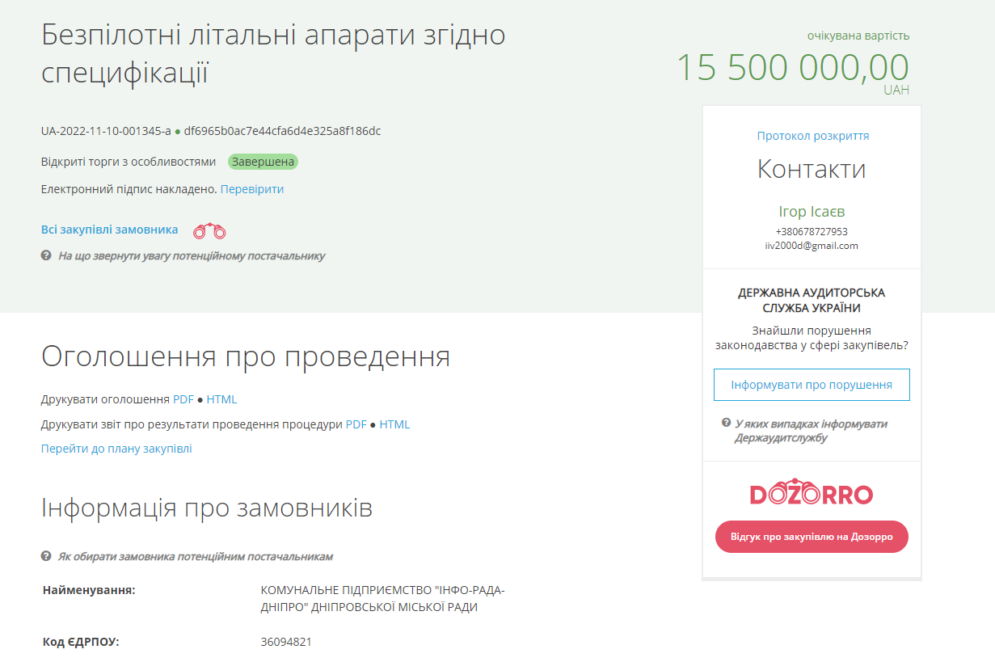
Task: Click contact phone number +380678727953
Action: 811,232
